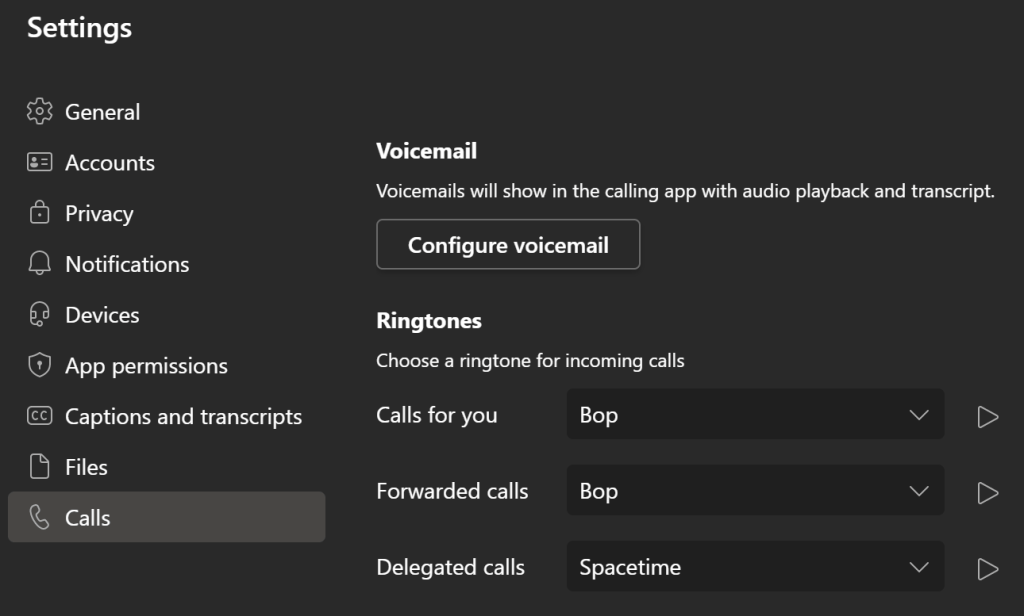Click the Devices headset icon

tap(40, 315)
